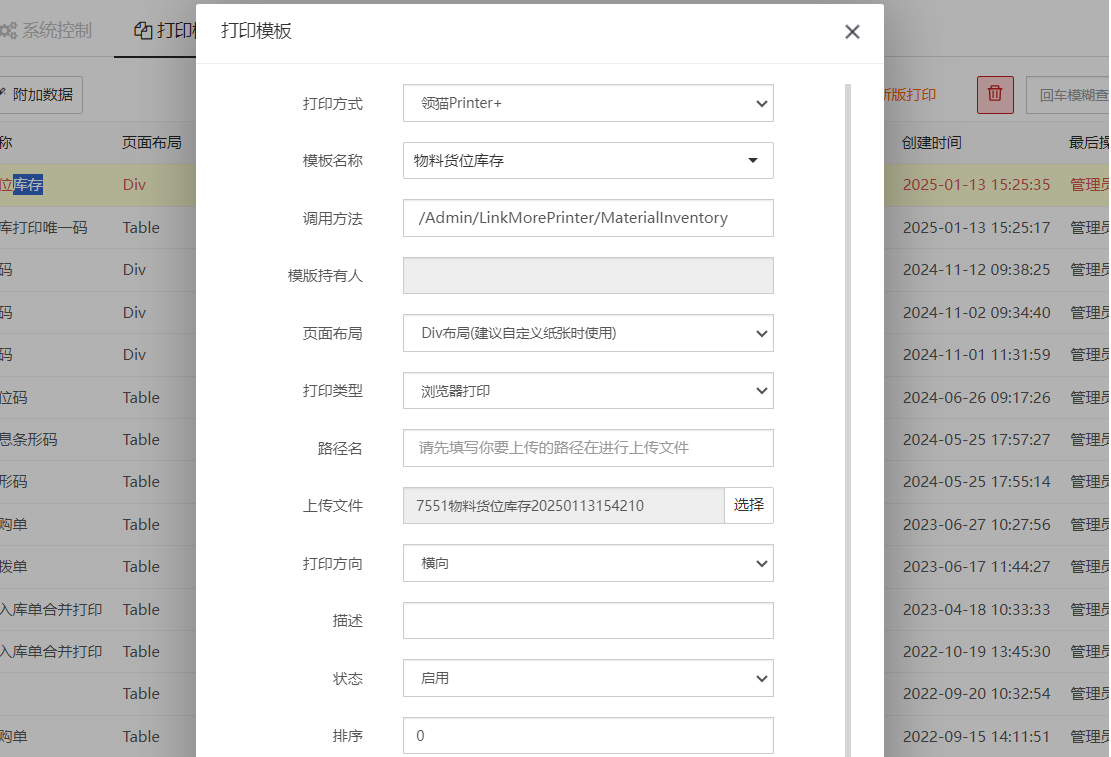Click the 选择 upload file button
1111x757 pixels.
click(x=748, y=506)
